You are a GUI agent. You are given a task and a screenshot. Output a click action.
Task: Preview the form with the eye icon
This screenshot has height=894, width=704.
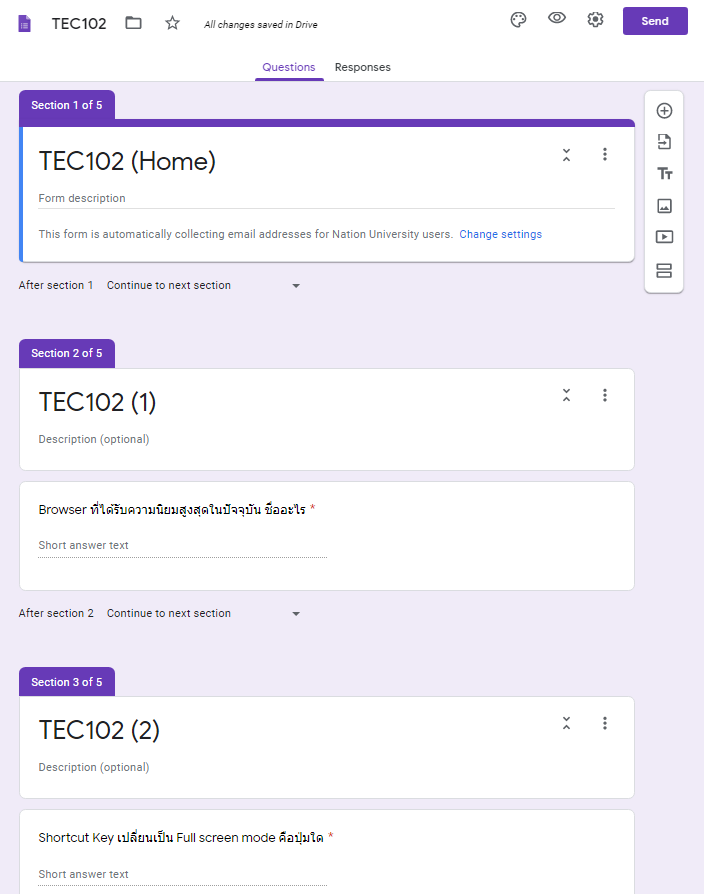[557, 19]
